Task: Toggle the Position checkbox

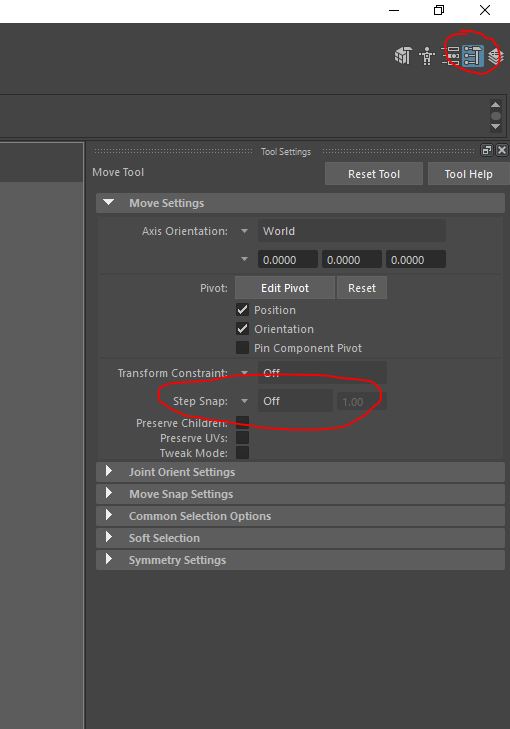Action: (242, 310)
